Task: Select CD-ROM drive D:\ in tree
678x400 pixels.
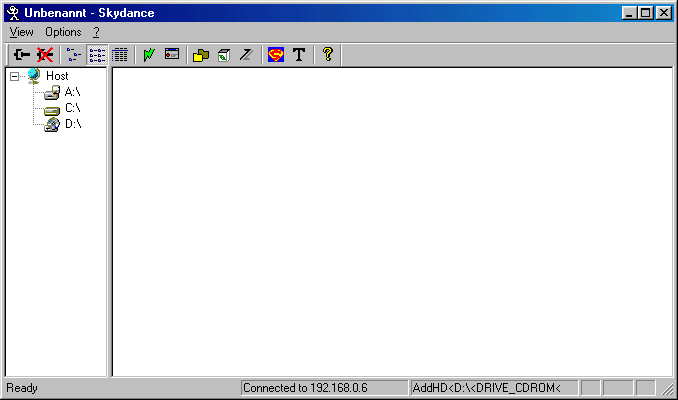Action: (x=72, y=124)
